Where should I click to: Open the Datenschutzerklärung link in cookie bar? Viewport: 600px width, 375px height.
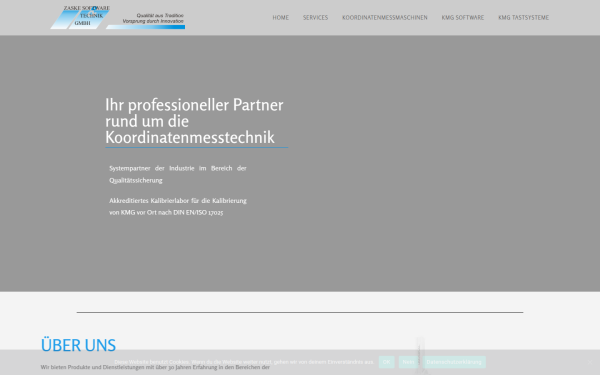454,362
